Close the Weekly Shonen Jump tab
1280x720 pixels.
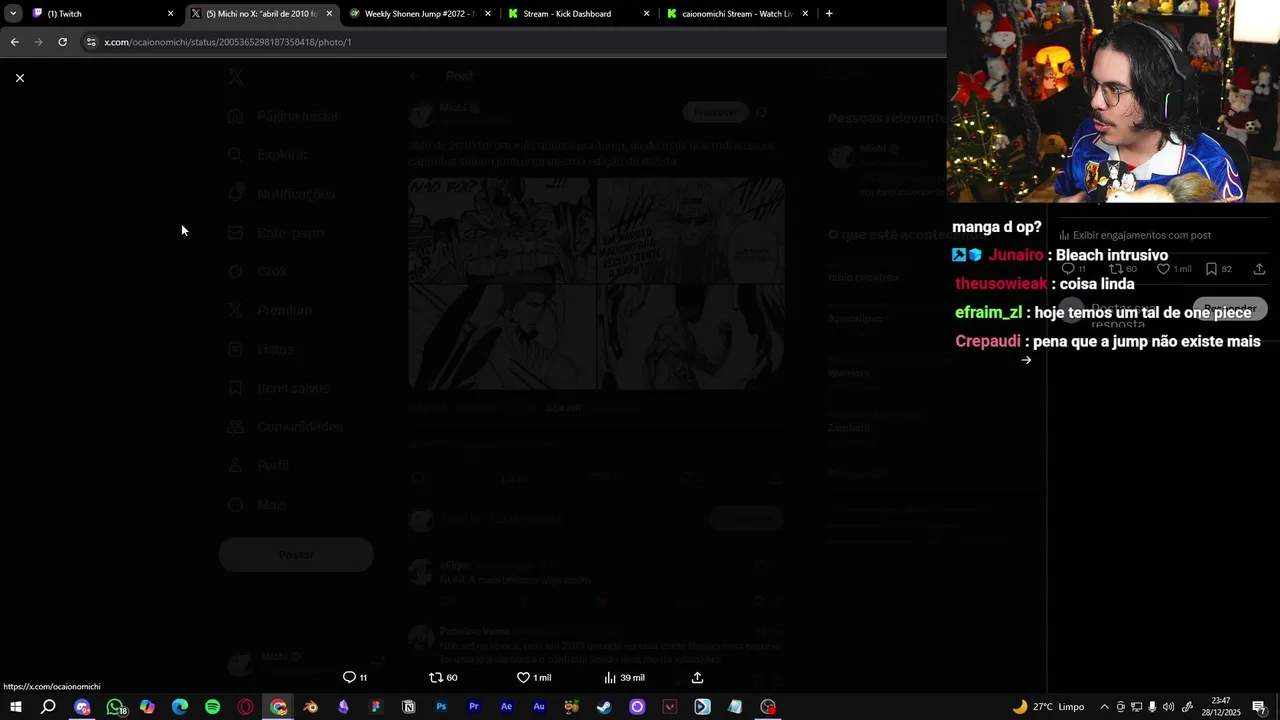coord(488,14)
